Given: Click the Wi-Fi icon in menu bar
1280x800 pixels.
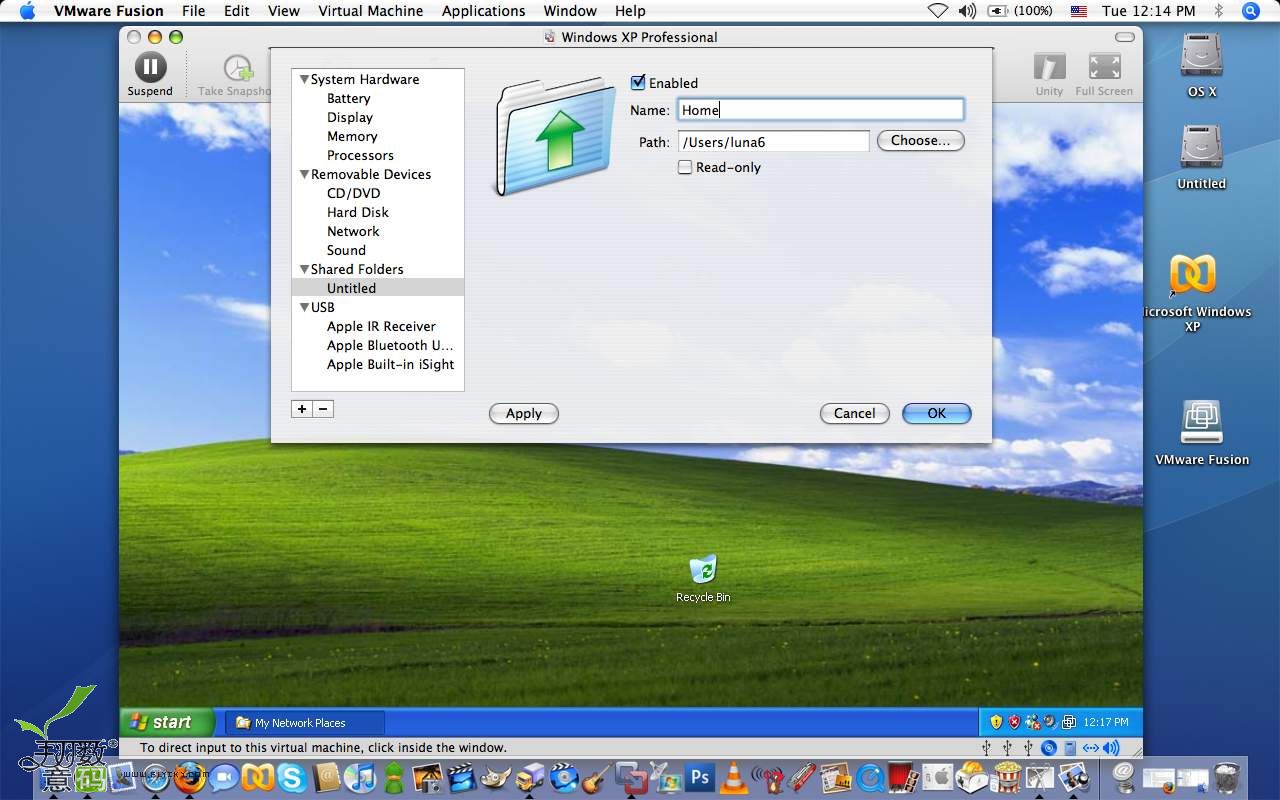Looking at the screenshot, I should point(937,11).
